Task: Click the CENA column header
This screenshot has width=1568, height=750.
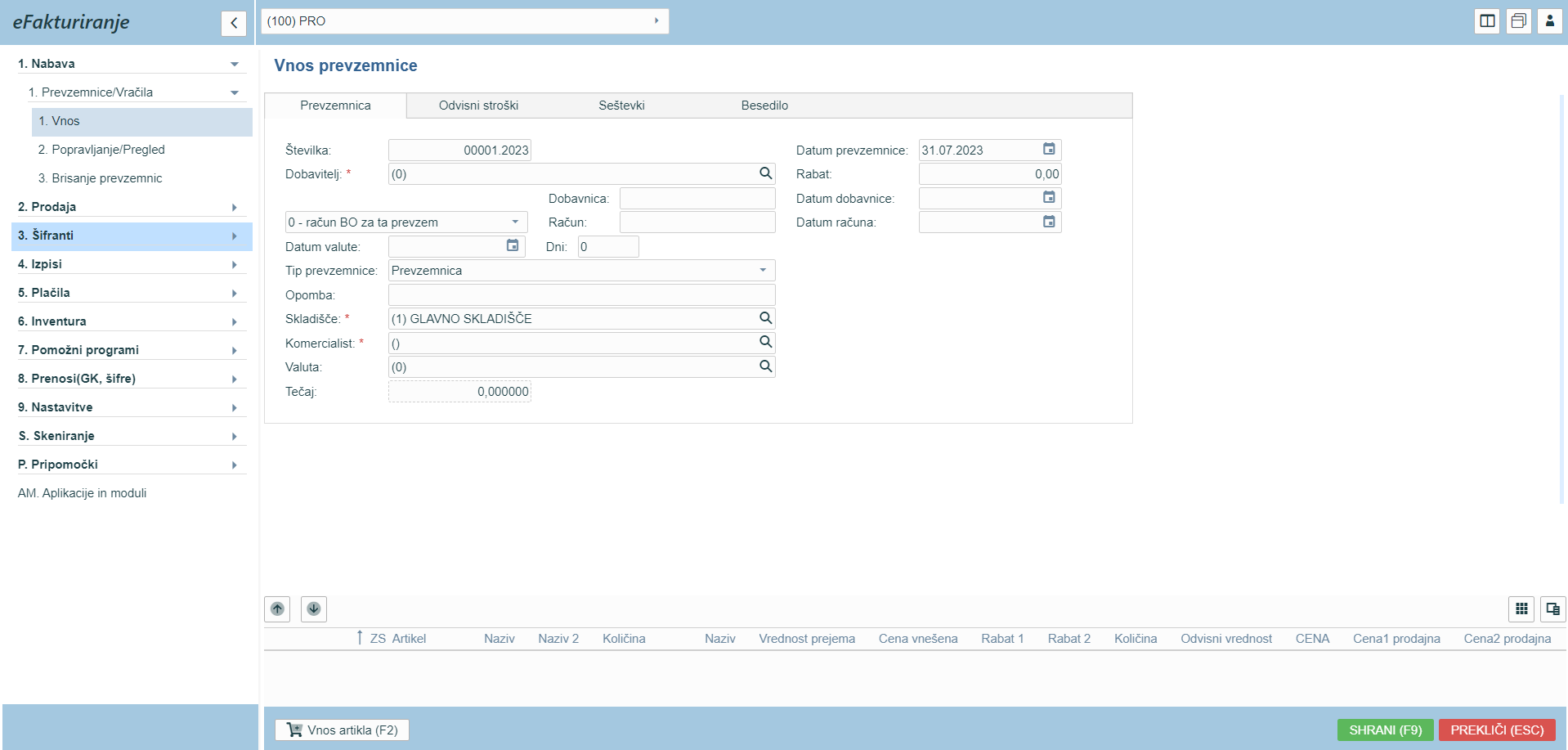Action: [1312, 639]
